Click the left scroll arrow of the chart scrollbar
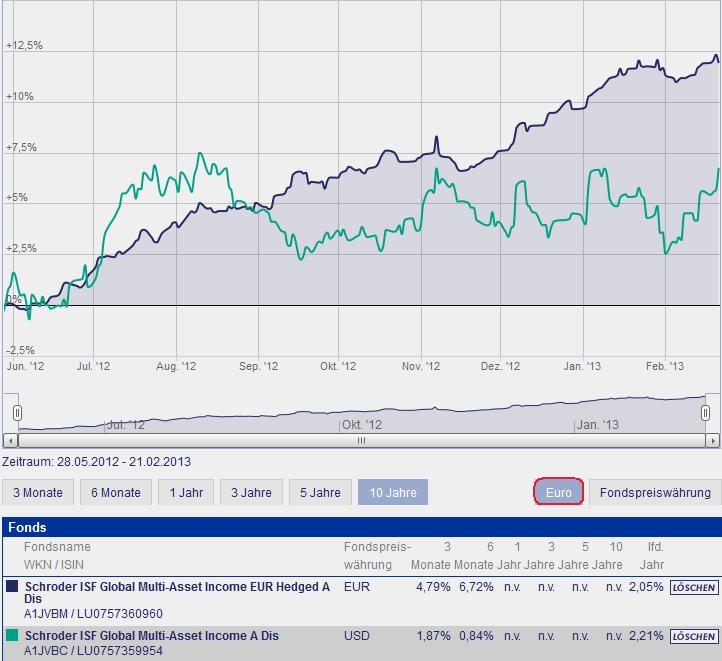Viewport: 722px width, 661px height. (x=10, y=439)
